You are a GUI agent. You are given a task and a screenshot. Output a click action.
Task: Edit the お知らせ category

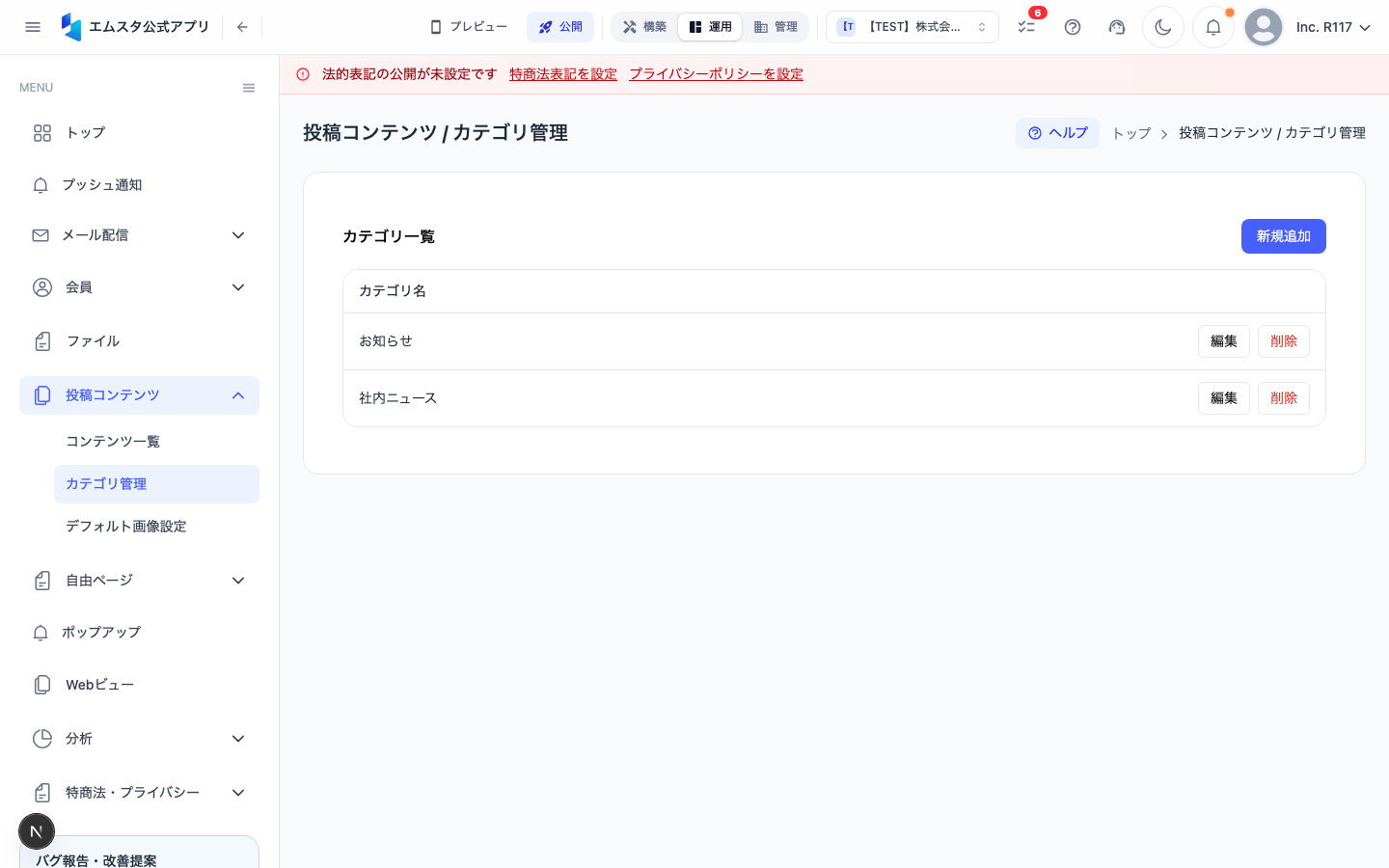tap(1223, 341)
